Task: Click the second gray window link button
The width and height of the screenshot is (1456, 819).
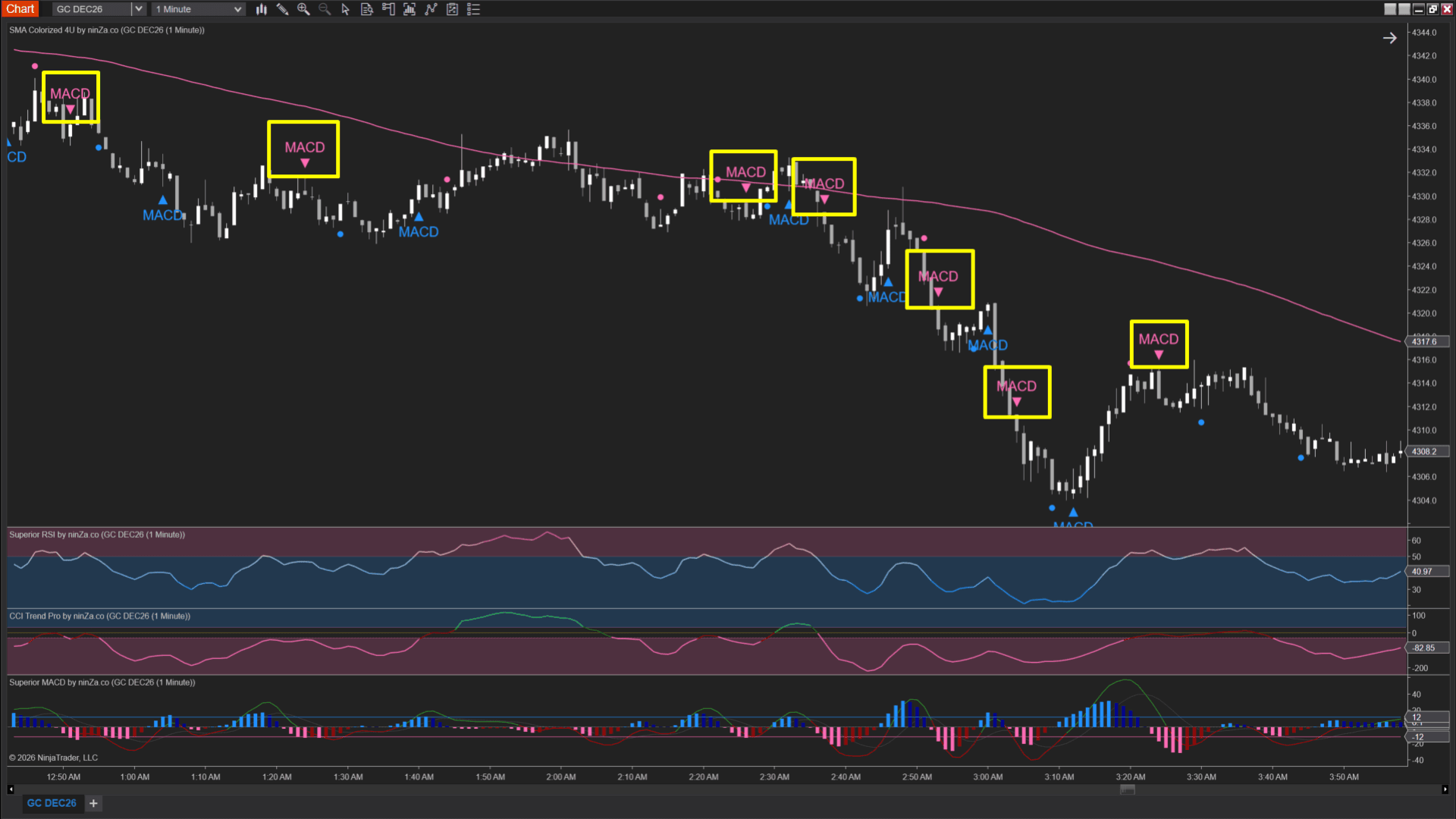Action: pyautogui.click(x=1404, y=9)
